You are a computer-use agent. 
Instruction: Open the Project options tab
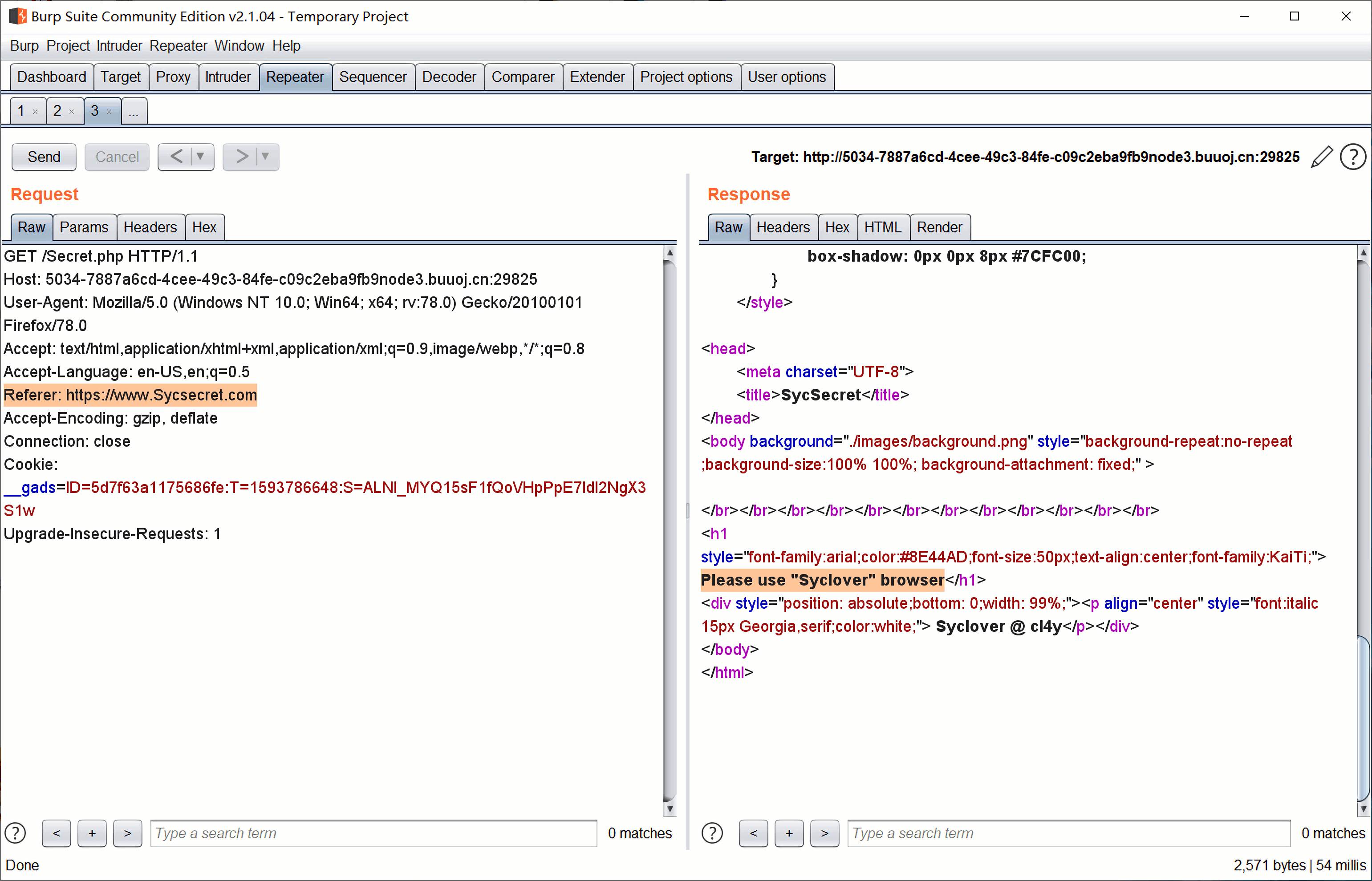(686, 77)
